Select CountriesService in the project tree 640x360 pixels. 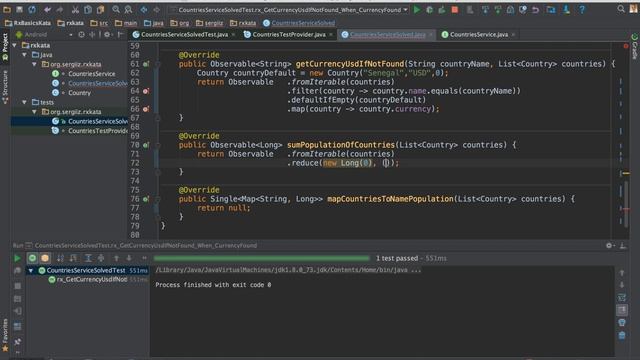tap(91, 74)
